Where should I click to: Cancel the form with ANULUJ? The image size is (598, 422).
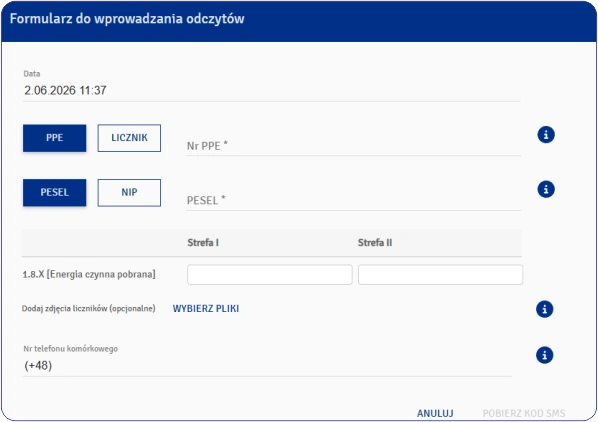[x=435, y=413]
